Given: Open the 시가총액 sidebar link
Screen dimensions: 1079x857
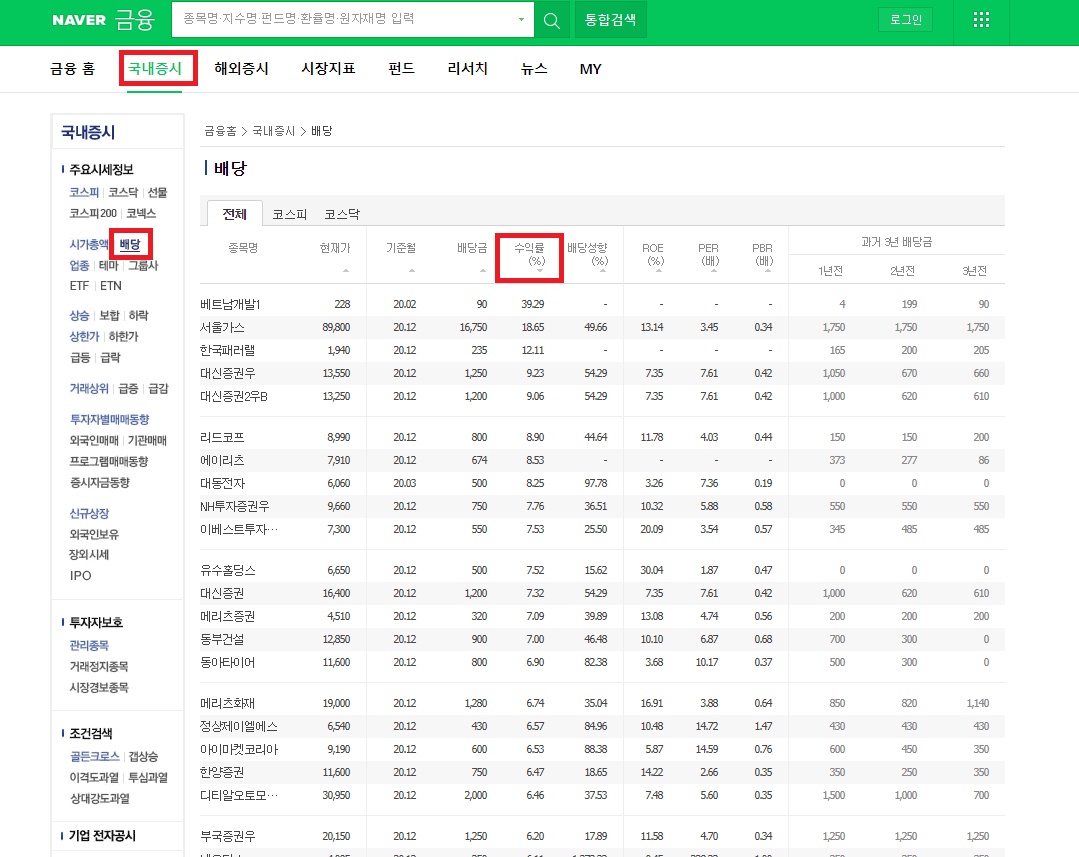Looking at the screenshot, I should coord(89,244).
